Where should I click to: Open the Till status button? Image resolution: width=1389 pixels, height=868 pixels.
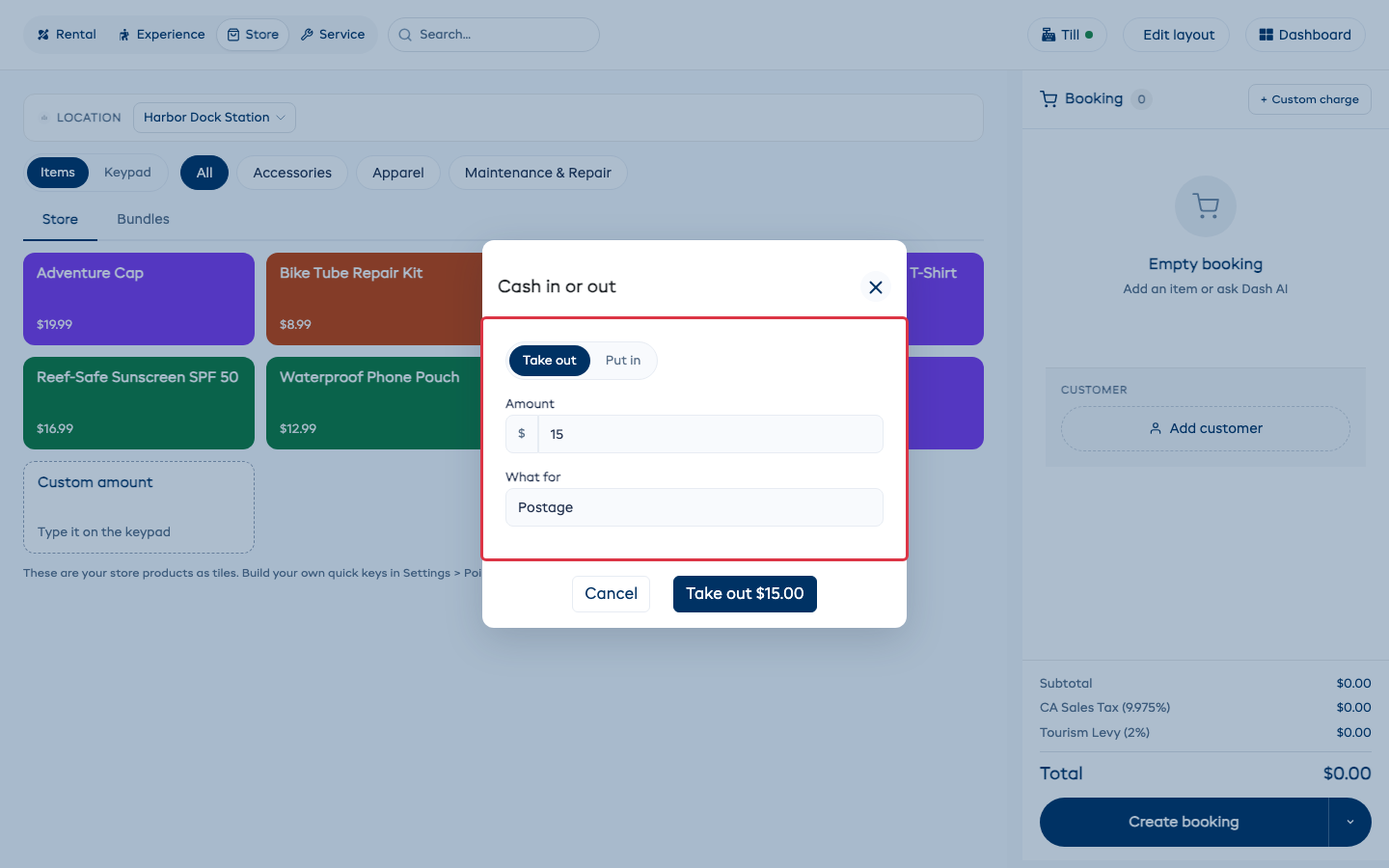click(1067, 35)
